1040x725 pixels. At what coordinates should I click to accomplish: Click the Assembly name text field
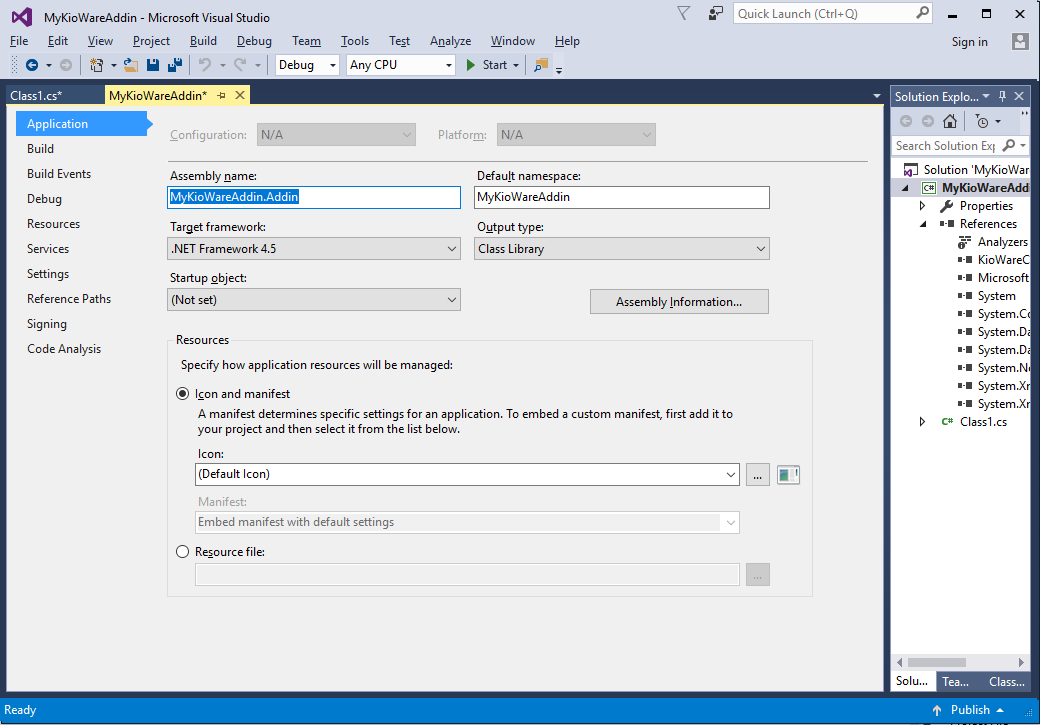point(314,197)
